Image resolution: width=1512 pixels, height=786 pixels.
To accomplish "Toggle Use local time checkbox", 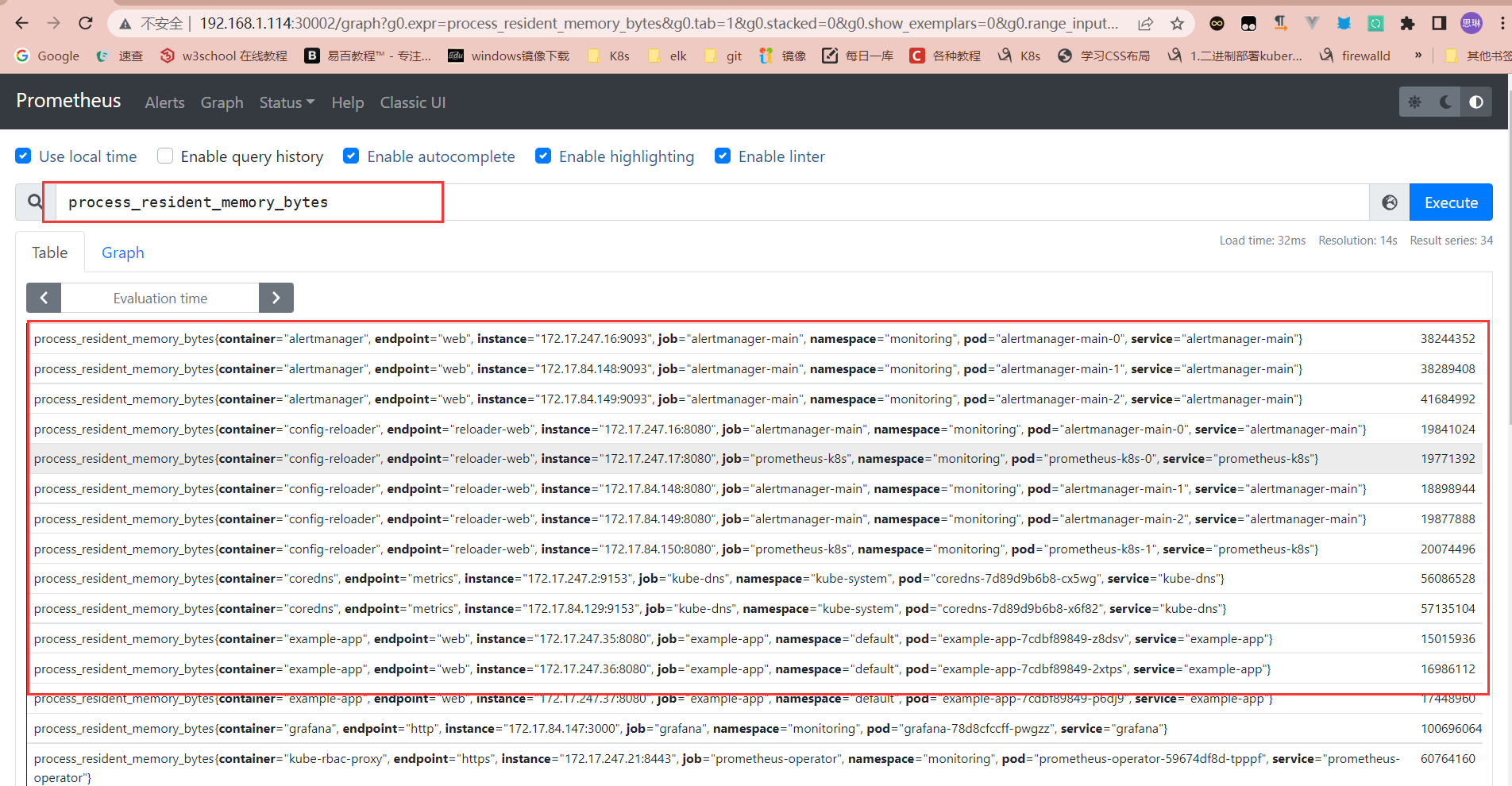I will 23,156.
